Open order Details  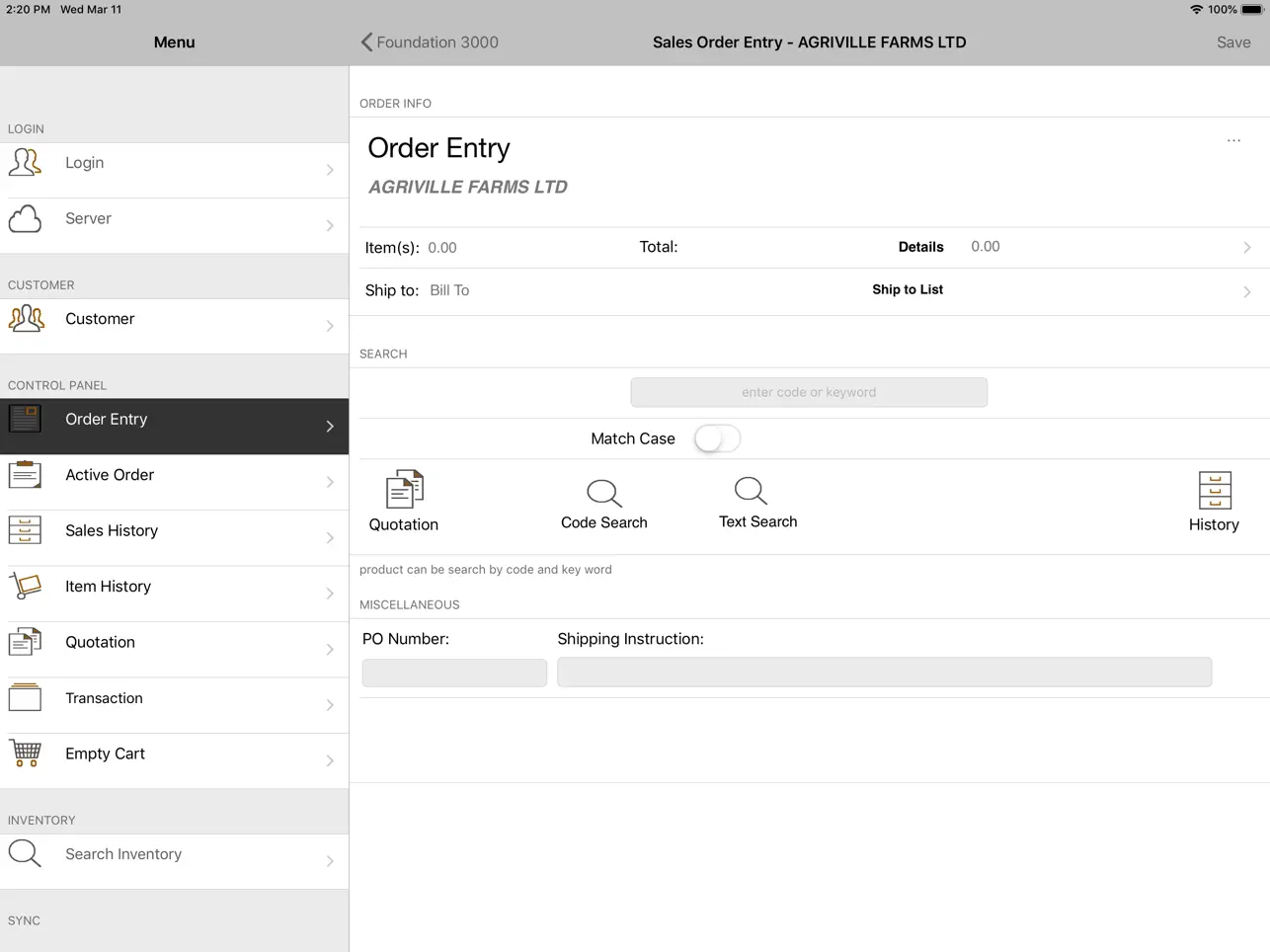pyautogui.click(x=921, y=247)
